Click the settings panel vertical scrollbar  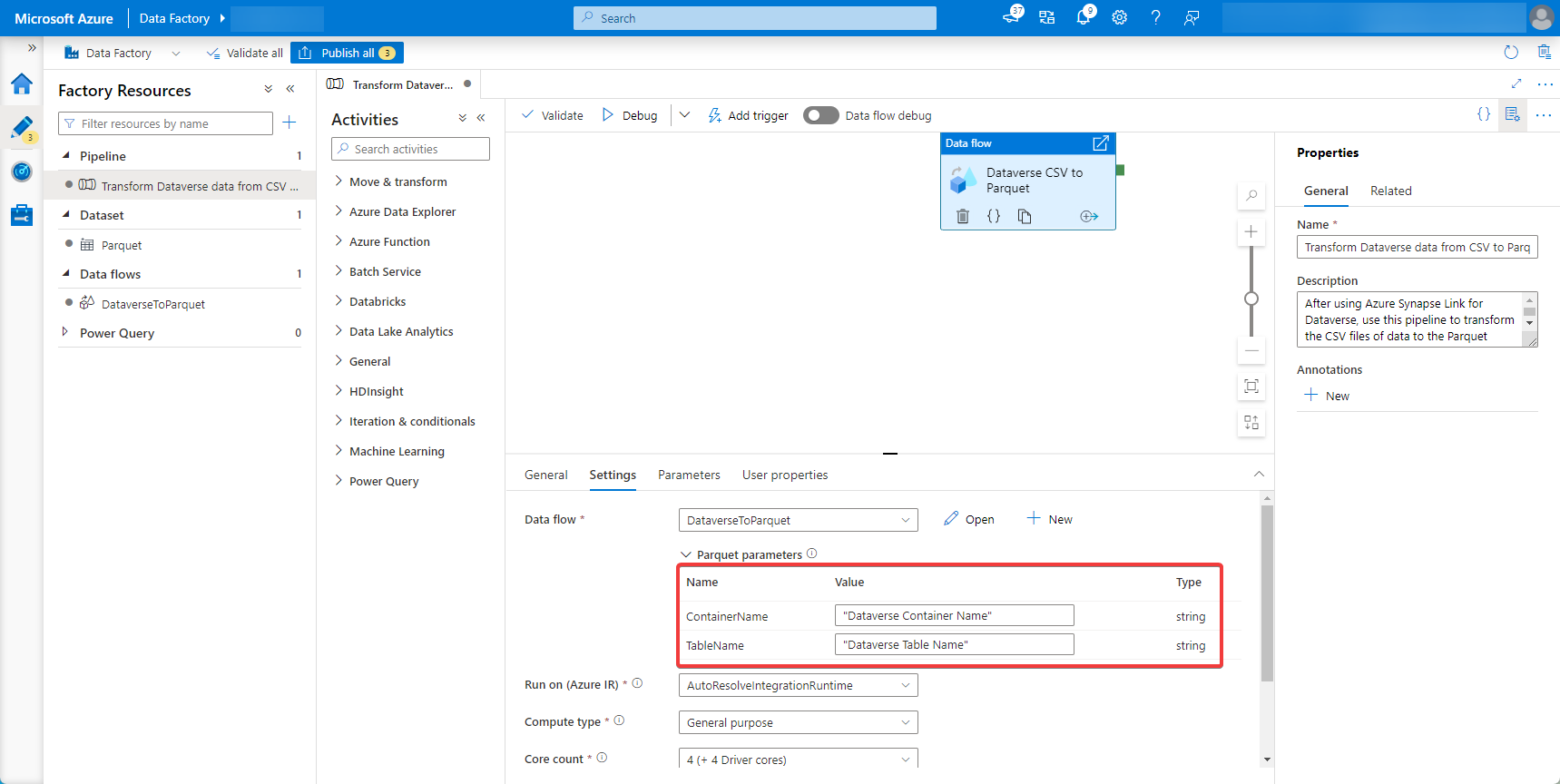pos(1267,593)
